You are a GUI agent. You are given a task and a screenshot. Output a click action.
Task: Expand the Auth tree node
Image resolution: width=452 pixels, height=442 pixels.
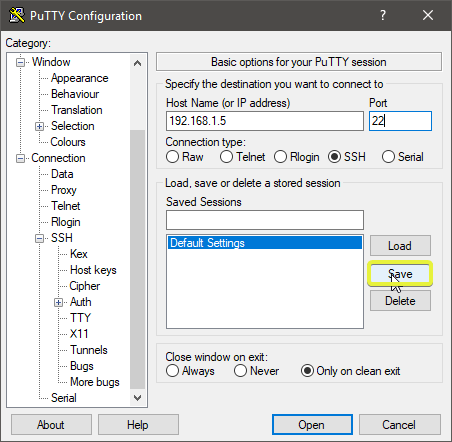point(58,302)
